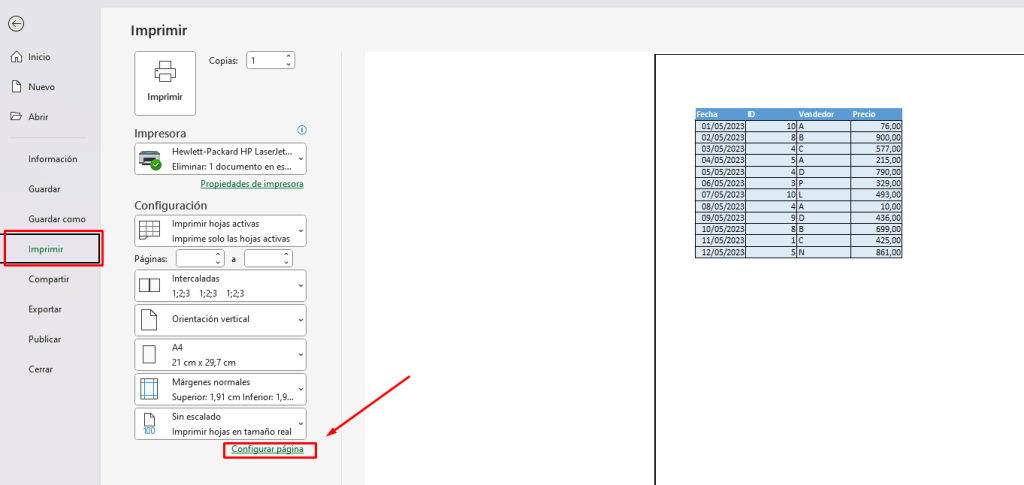The width and height of the screenshot is (1024, 485).
Task: Open the Información menu item
Action: point(51,159)
